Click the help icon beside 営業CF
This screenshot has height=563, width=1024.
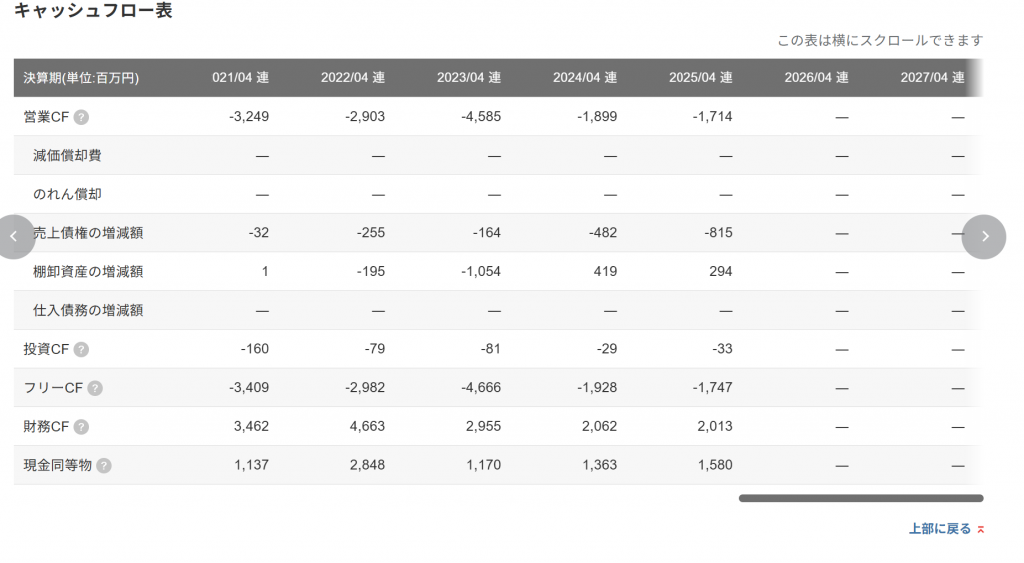[81, 117]
